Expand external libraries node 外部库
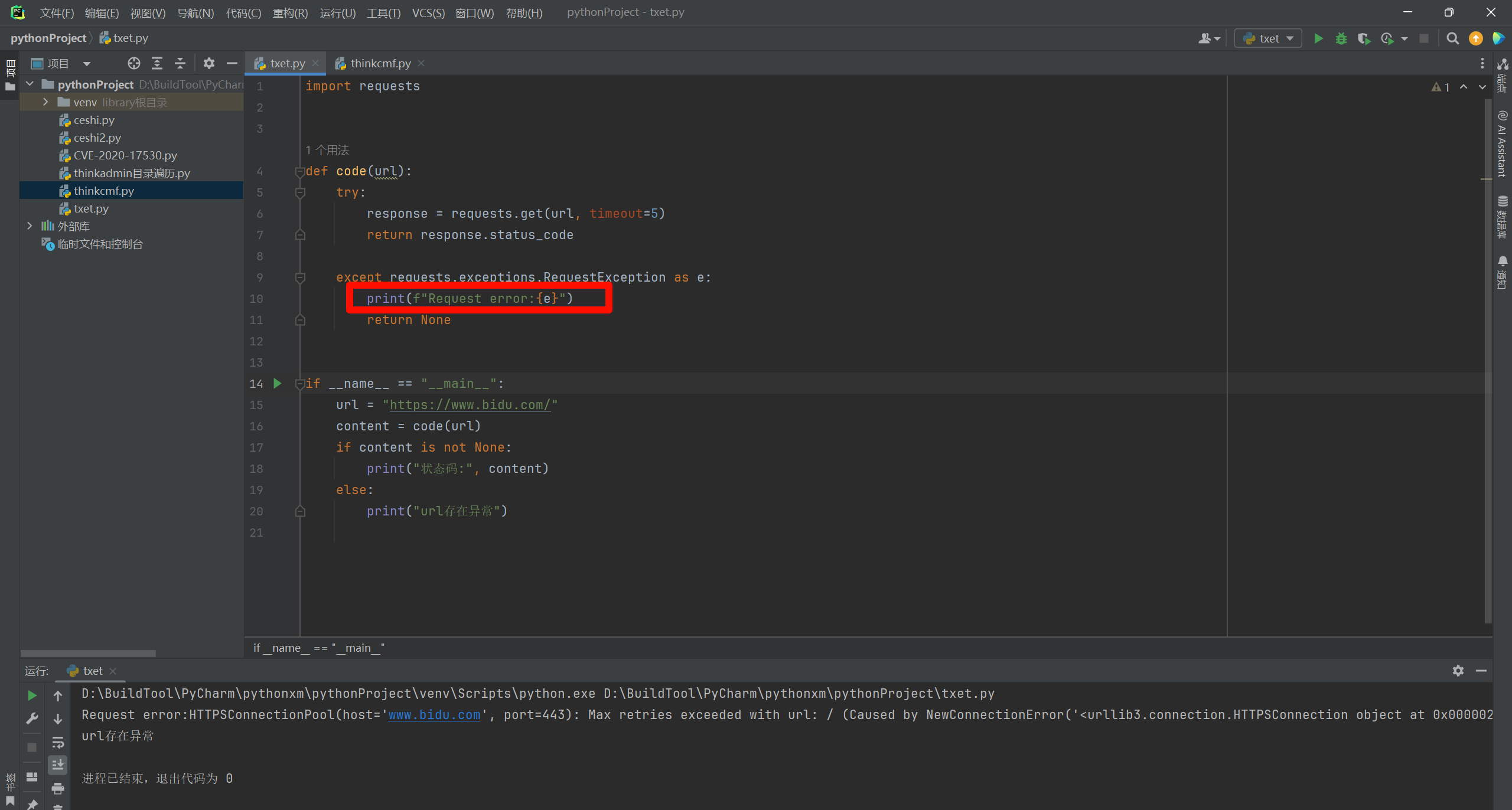 click(30, 226)
